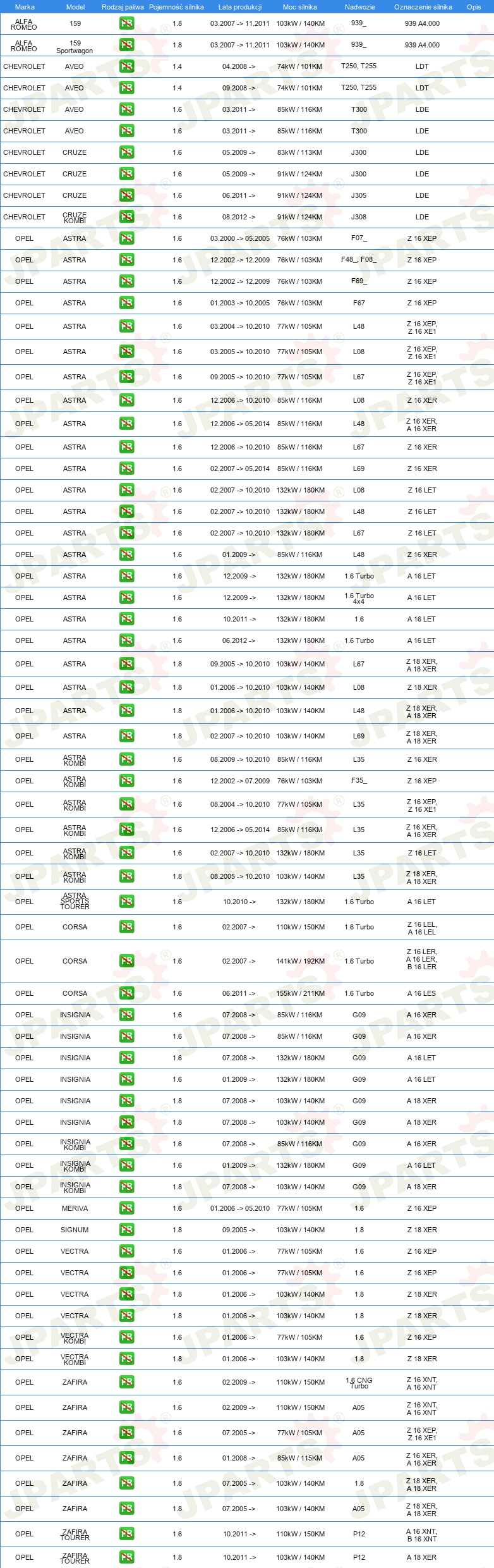This screenshot has height=1568, width=494.
Task: Click the Marka column header
Action: (x=25, y=7)
